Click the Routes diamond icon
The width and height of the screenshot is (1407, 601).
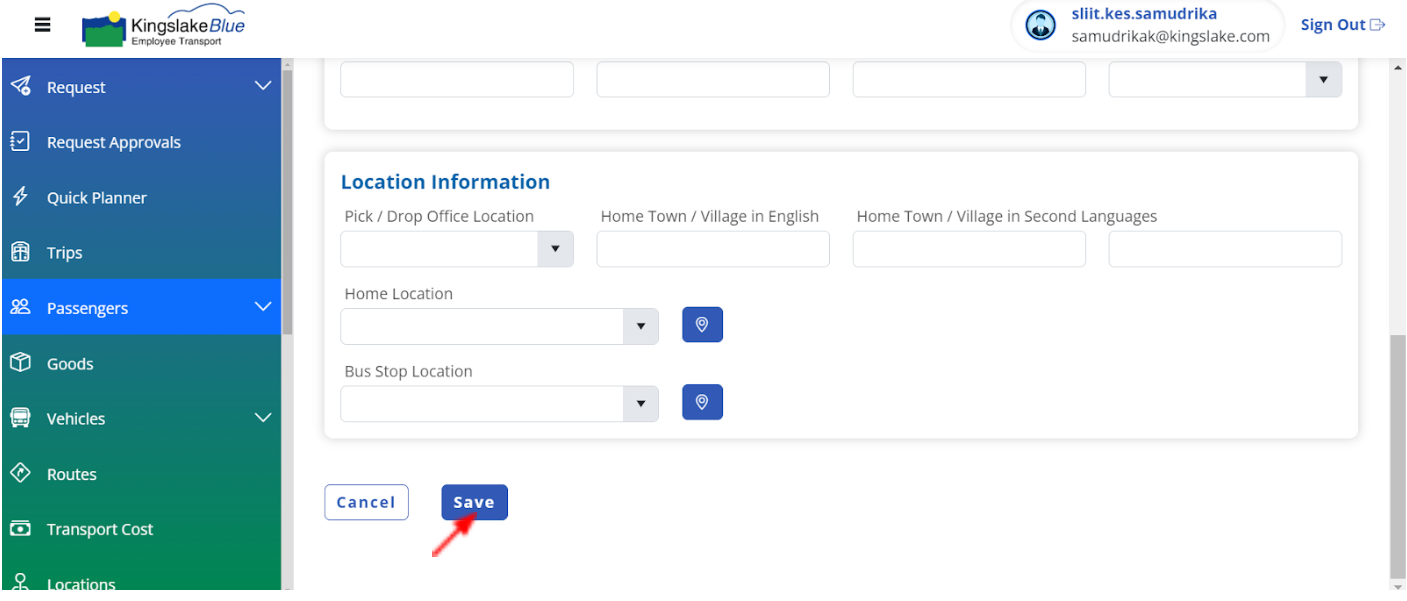tap(20, 473)
